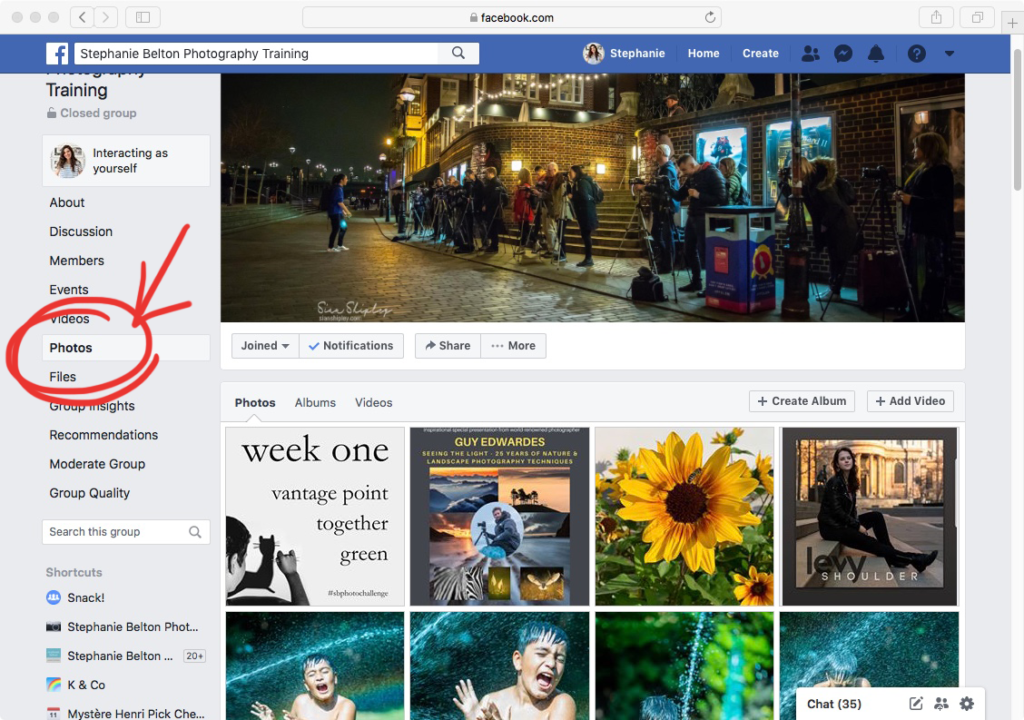Click camera icon beside Stephanie Belton Phot...
The height and width of the screenshot is (720, 1024).
coord(54,627)
